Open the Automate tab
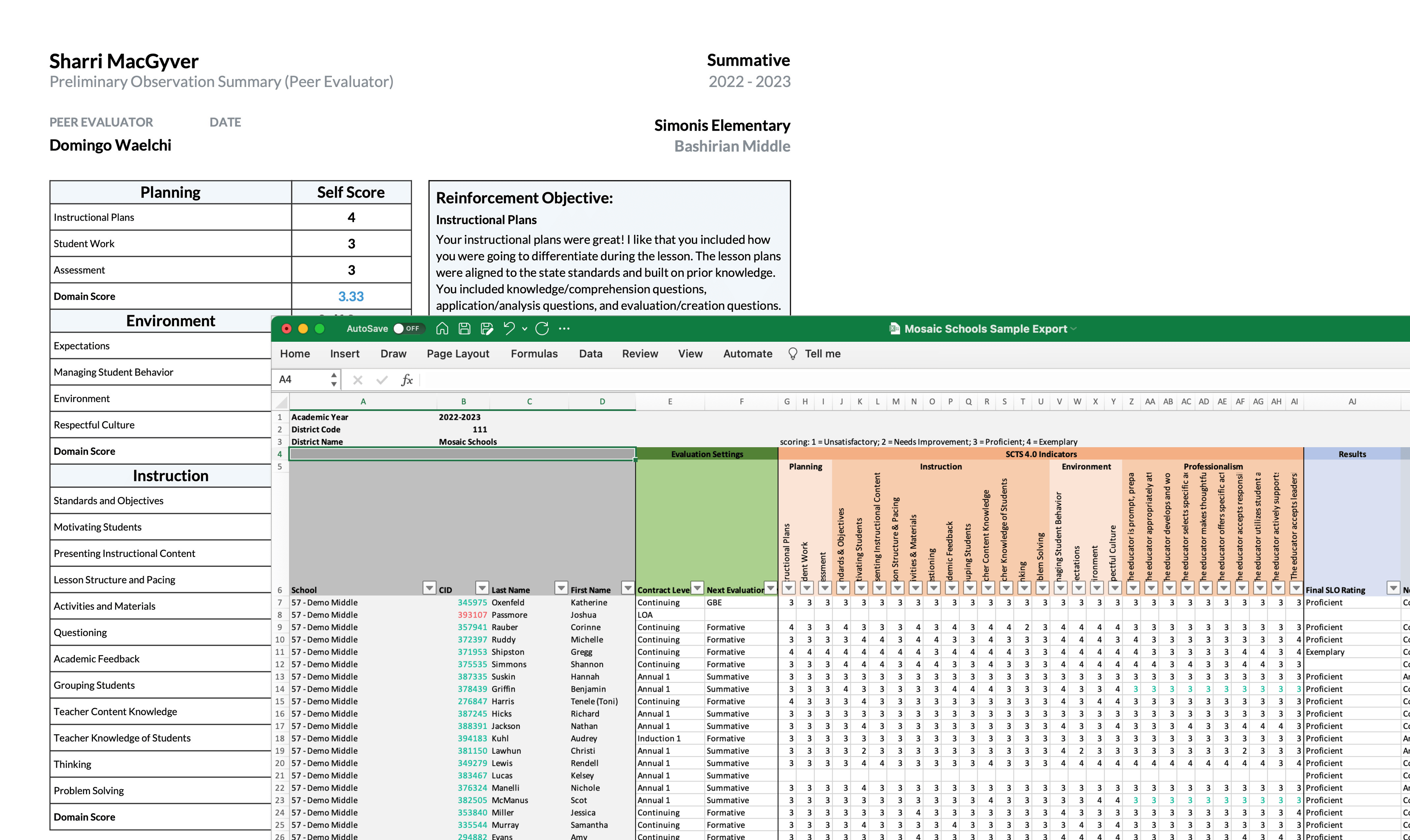 click(747, 354)
